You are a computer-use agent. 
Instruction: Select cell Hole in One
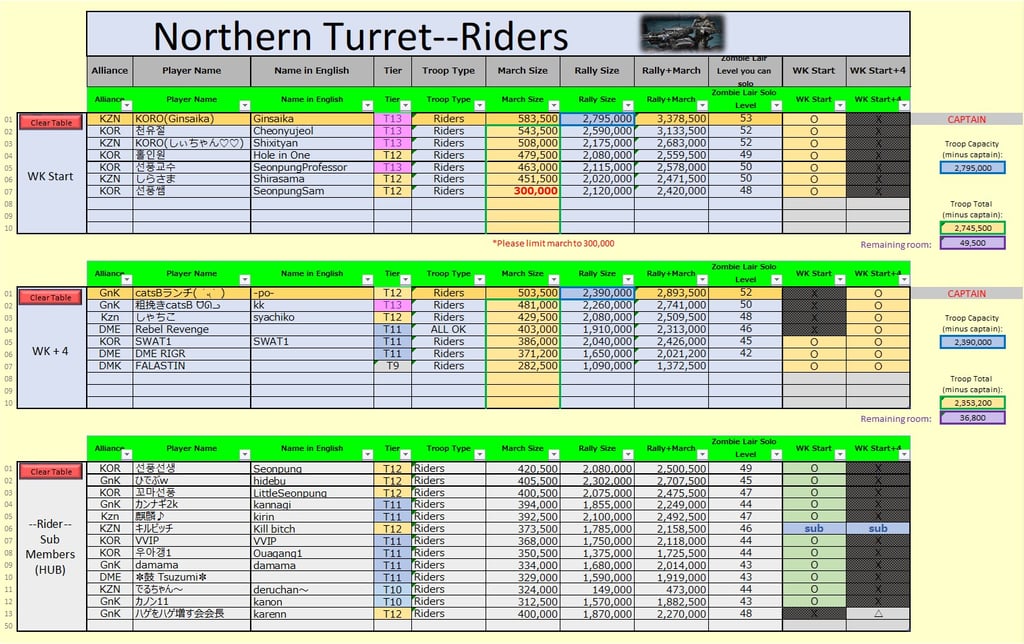pyautogui.click(x=312, y=155)
